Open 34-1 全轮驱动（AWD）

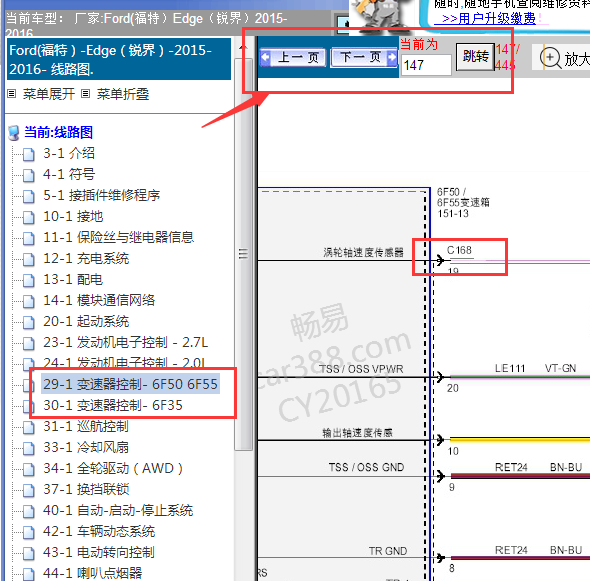tap(113, 468)
